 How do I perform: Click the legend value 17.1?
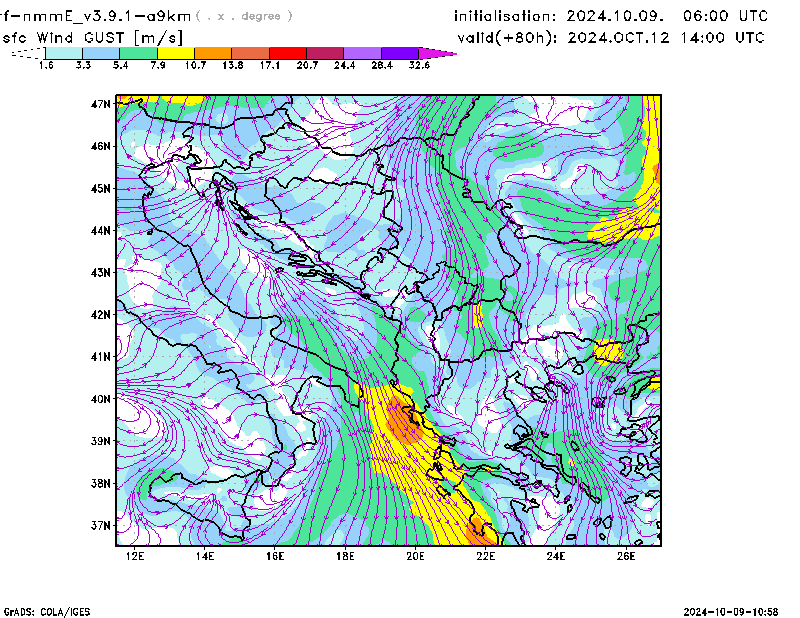pos(270,65)
